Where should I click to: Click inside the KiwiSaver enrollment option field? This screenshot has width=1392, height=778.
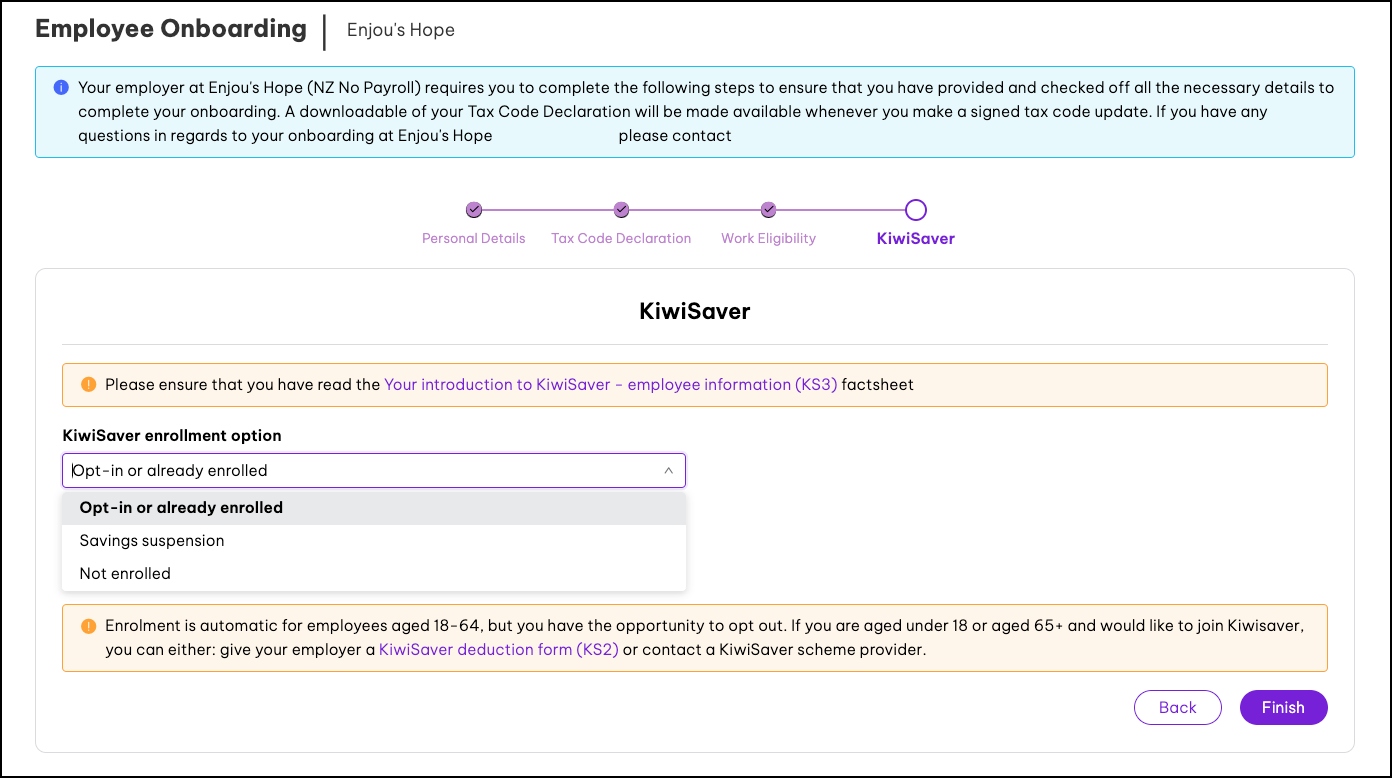tap(360, 471)
